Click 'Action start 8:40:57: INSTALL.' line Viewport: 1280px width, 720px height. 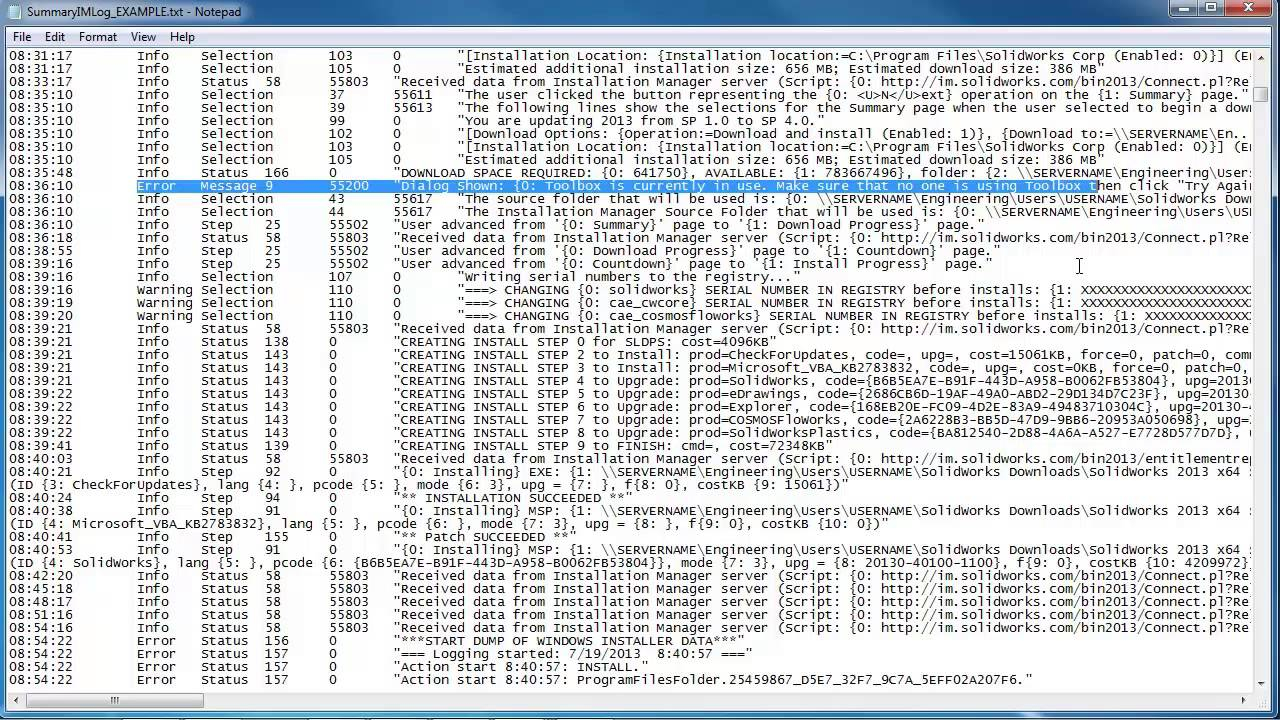point(521,667)
